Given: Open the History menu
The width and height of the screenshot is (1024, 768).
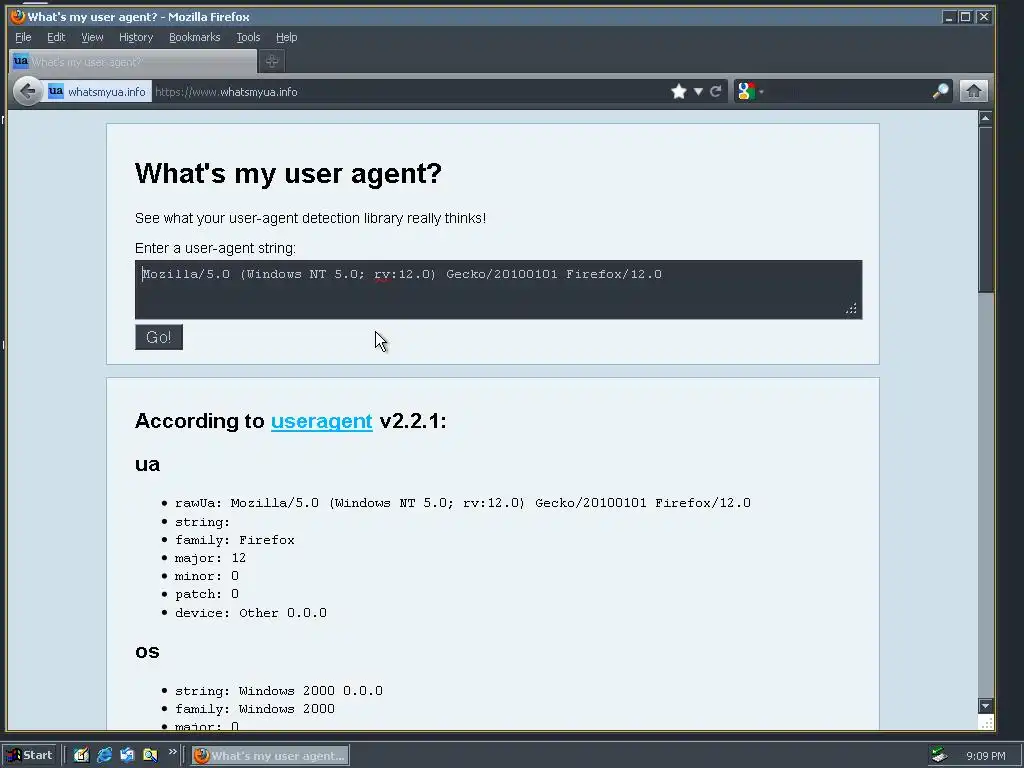Looking at the screenshot, I should click(x=136, y=37).
